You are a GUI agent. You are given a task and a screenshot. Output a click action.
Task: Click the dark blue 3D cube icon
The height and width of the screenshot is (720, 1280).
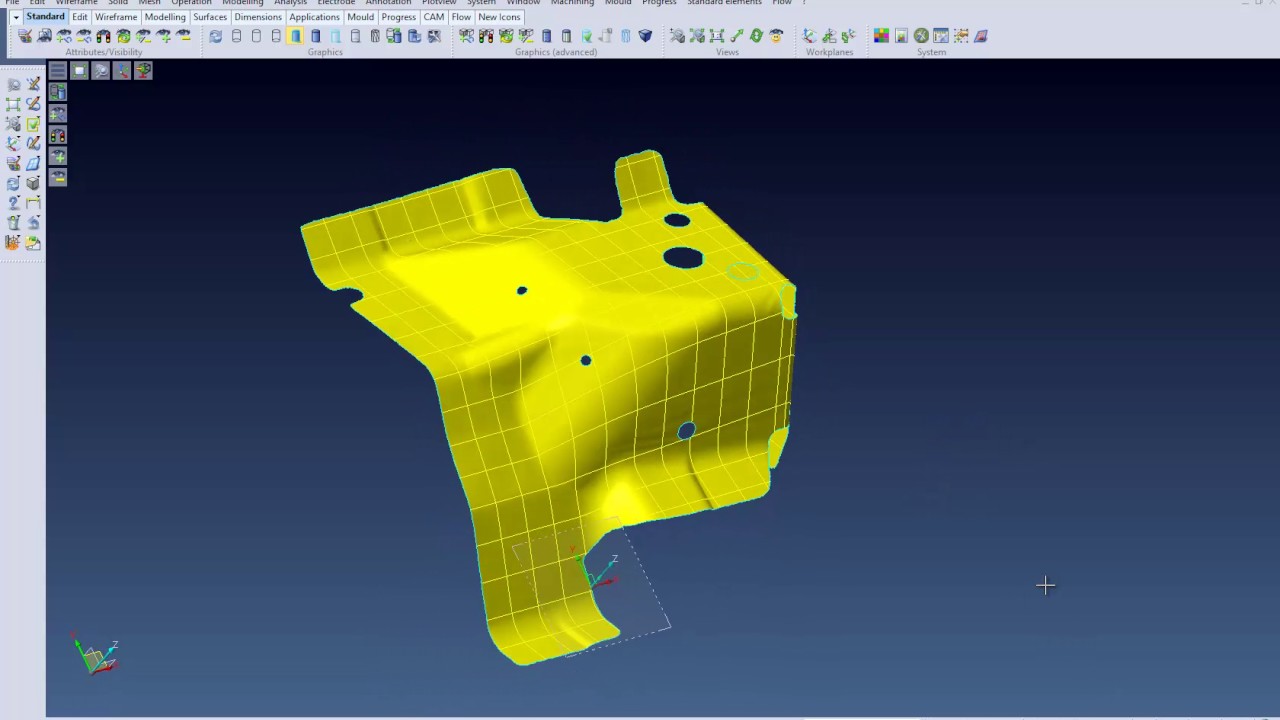(x=645, y=36)
